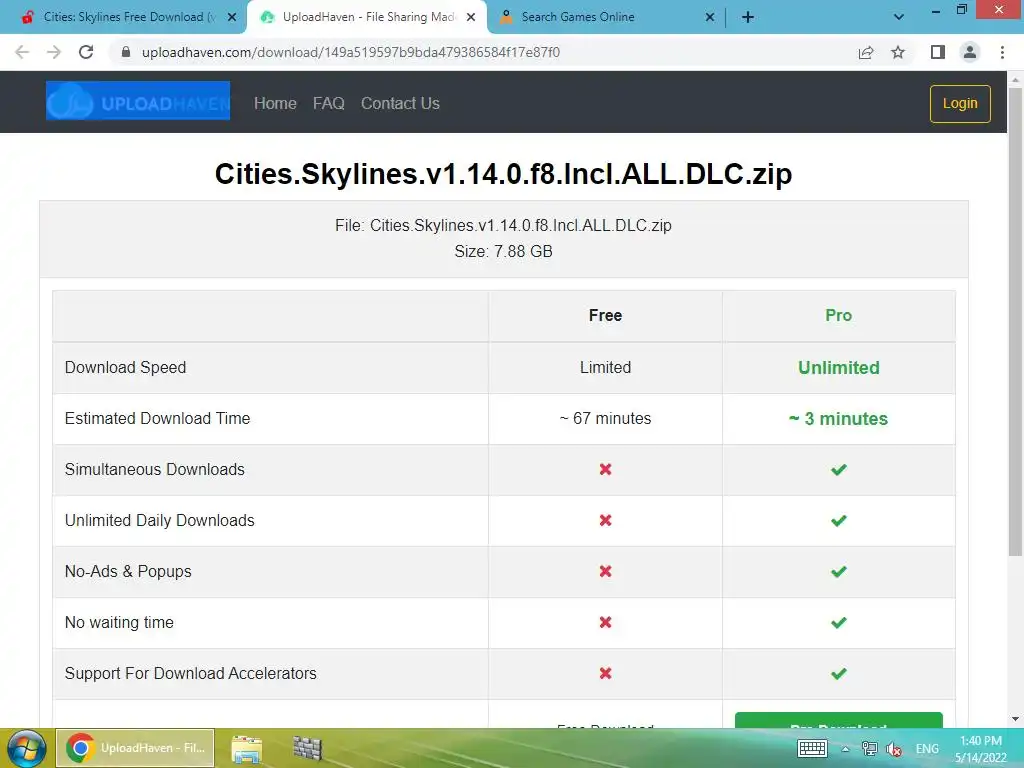
Task: Open the Windows Start orb
Action: point(26,748)
